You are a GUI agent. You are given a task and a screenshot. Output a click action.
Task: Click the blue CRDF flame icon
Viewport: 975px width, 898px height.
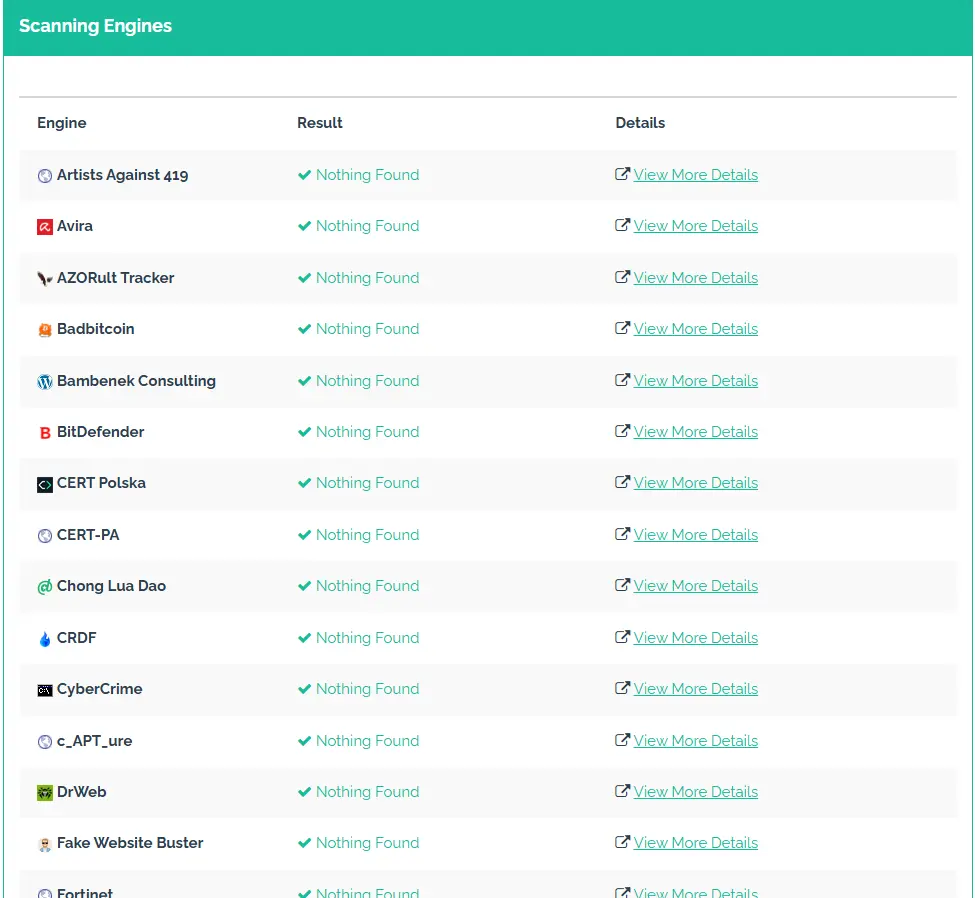click(x=45, y=639)
